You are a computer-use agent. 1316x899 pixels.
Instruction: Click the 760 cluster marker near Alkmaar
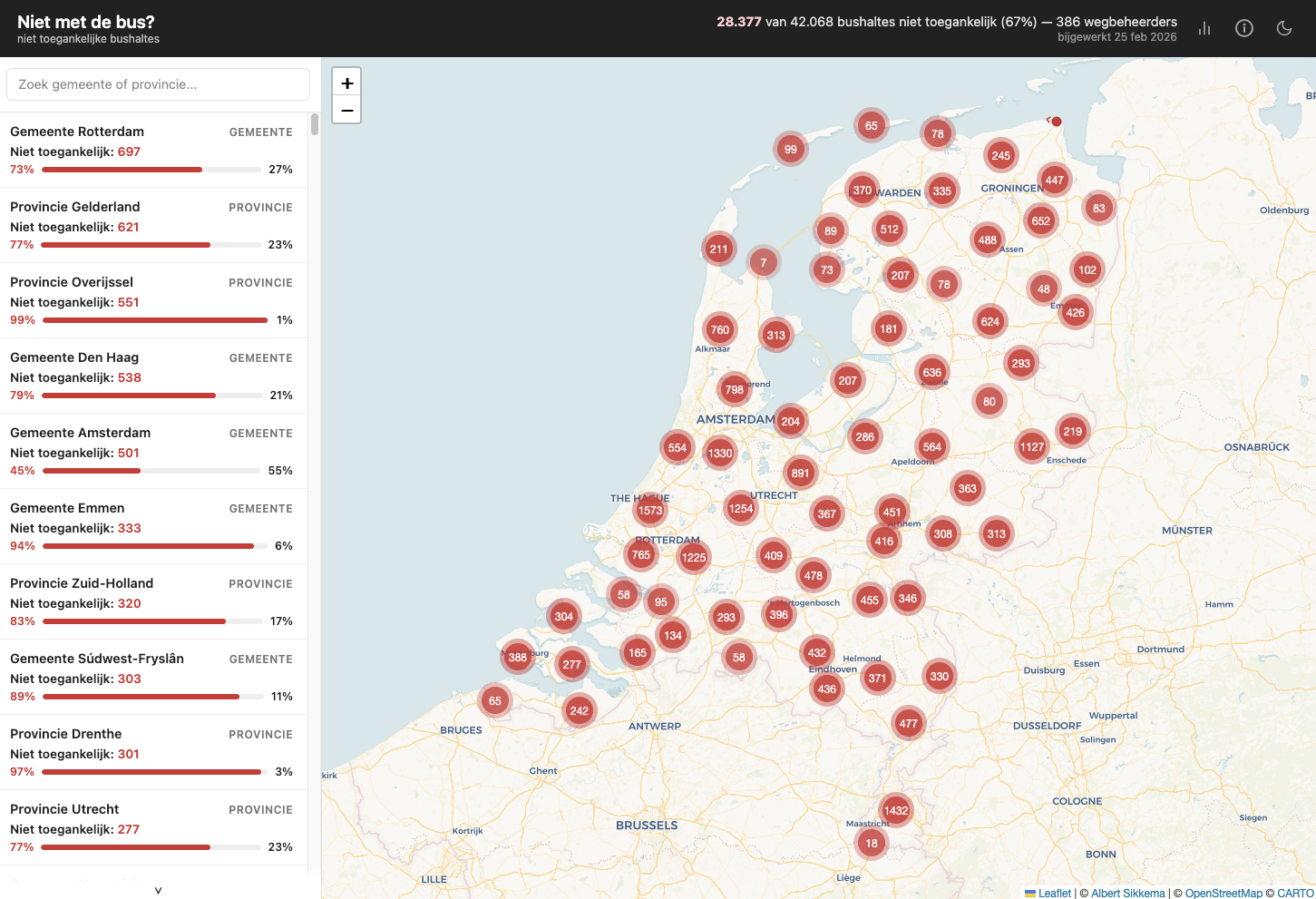pos(719,329)
